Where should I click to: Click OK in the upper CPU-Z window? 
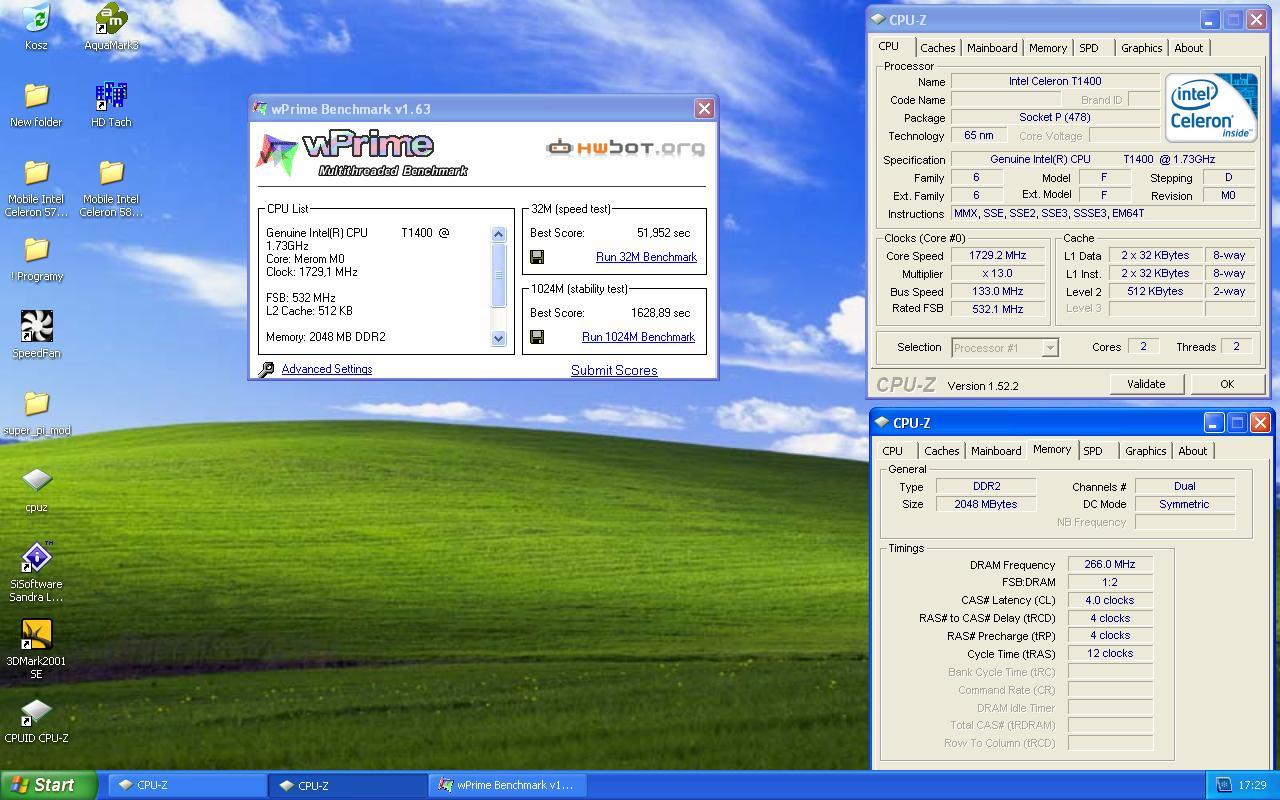point(1227,384)
